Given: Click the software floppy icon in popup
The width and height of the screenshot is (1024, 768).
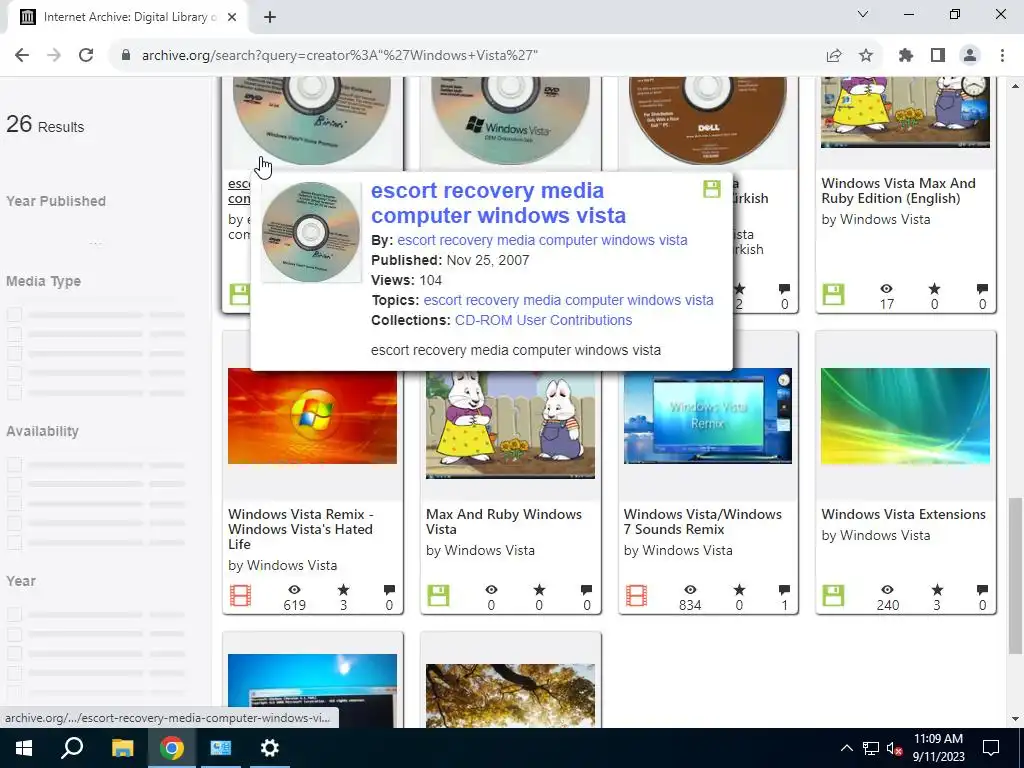Looking at the screenshot, I should (x=712, y=189).
